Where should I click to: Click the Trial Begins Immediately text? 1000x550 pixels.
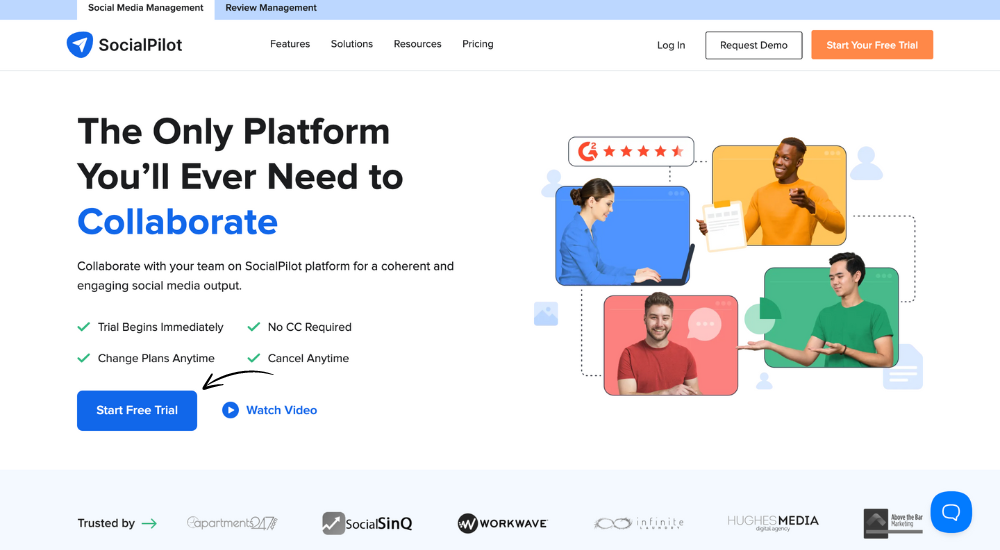160,327
